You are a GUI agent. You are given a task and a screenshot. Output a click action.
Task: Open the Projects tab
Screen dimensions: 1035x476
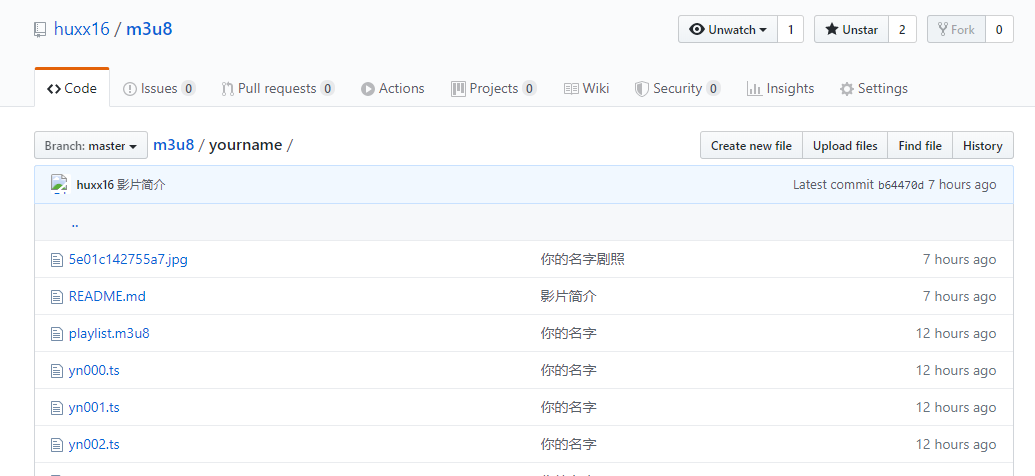[x=494, y=88]
